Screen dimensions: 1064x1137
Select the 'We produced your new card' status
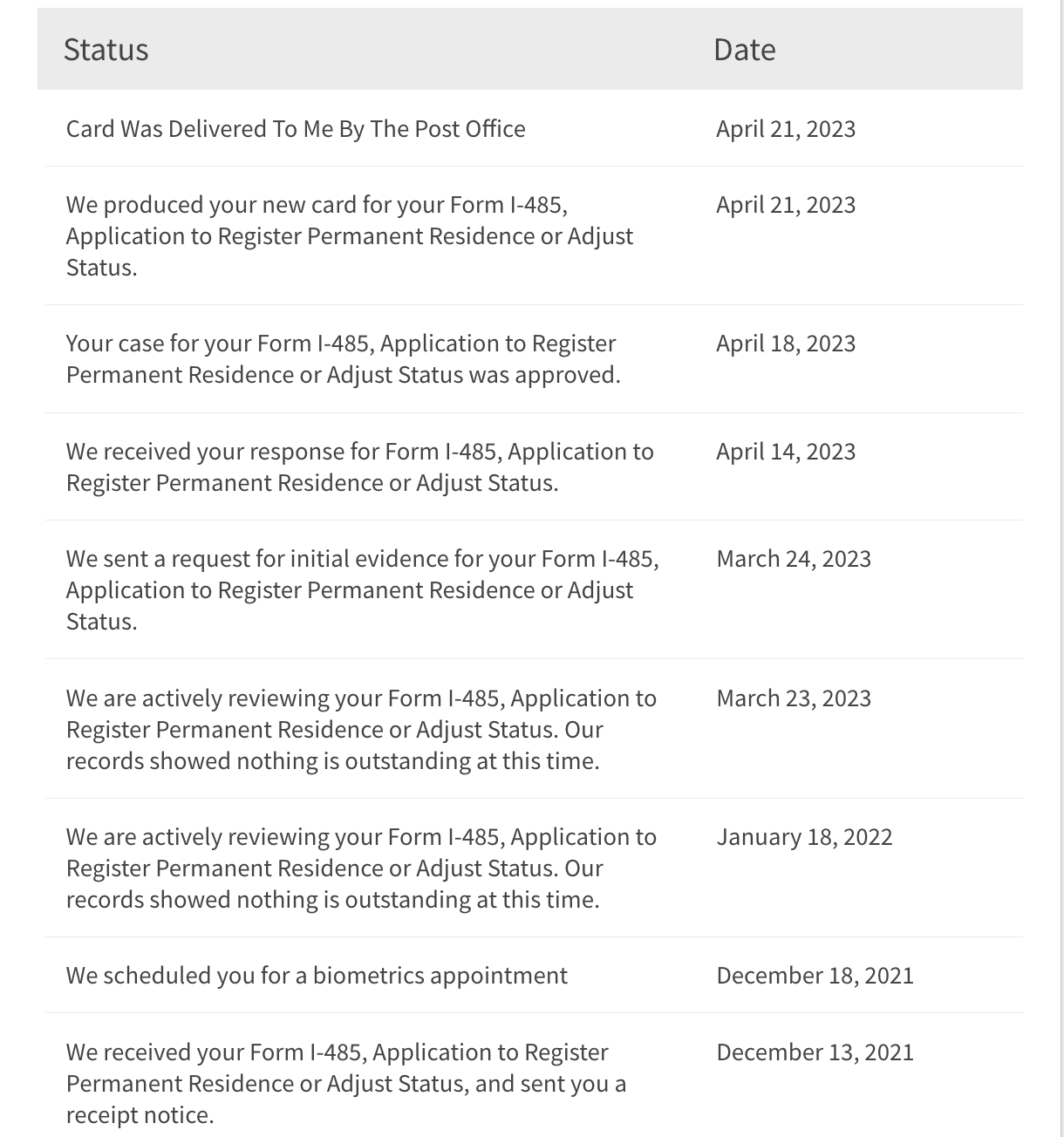point(349,235)
